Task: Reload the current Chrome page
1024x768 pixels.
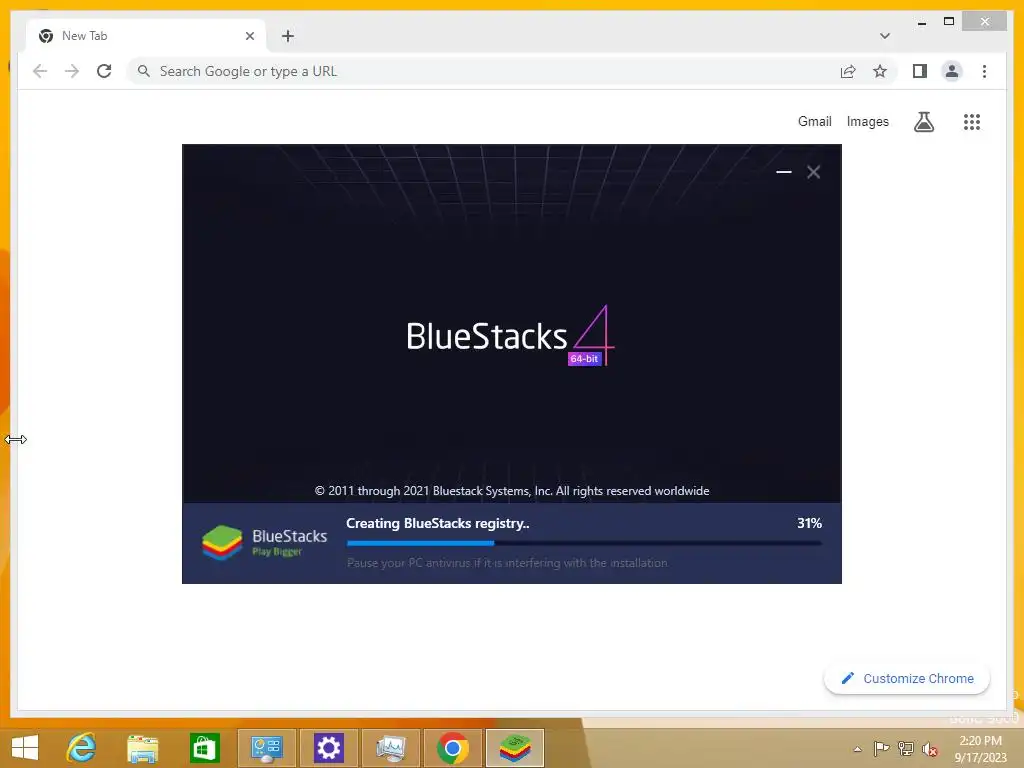Action: tap(104, 71)
